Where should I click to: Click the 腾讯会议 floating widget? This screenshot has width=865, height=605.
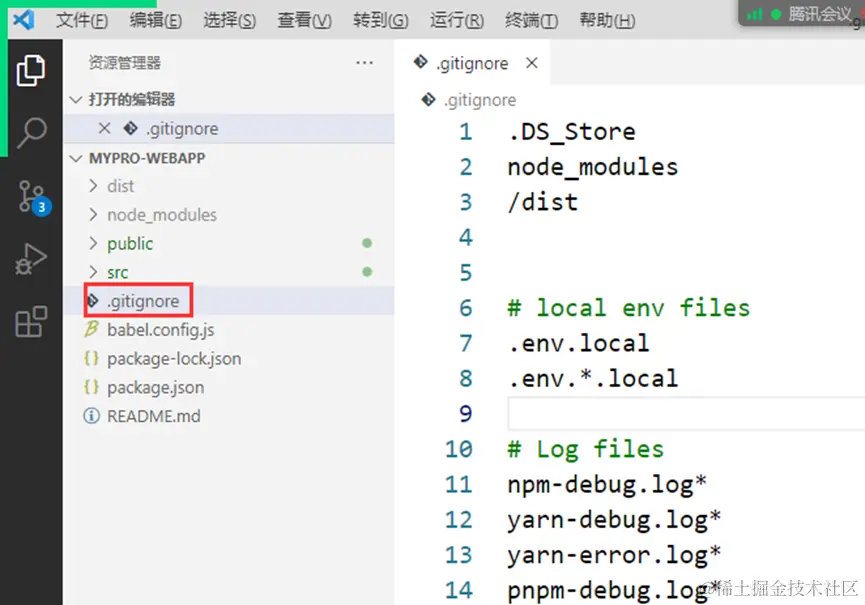801,13
